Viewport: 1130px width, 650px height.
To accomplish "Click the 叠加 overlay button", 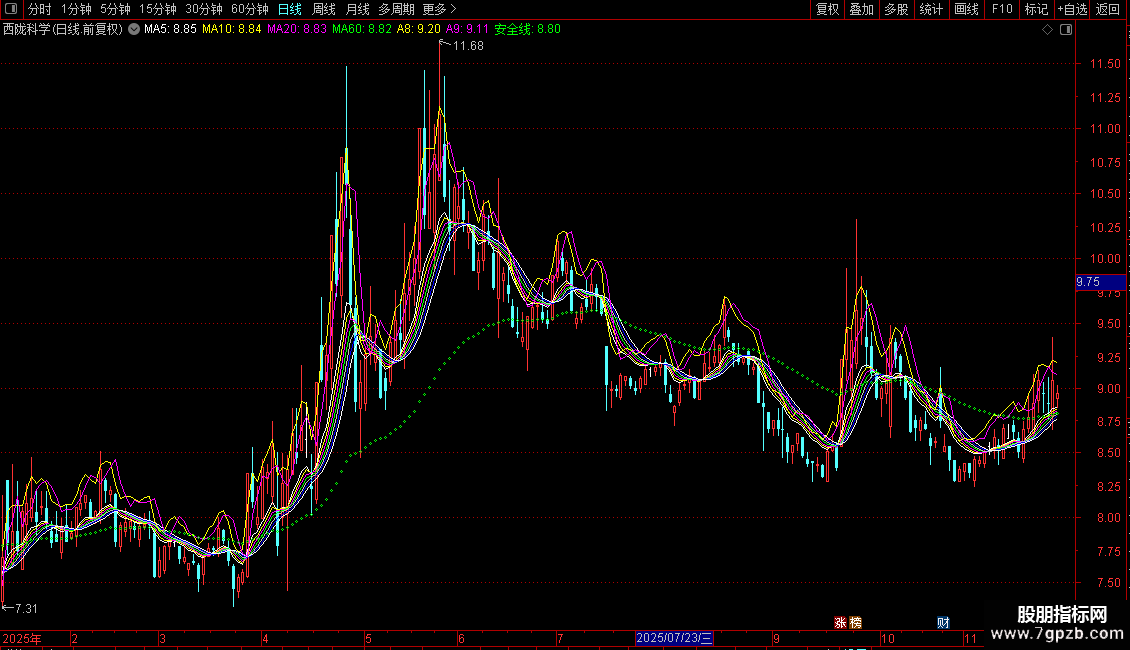I will [x=861, y=9].
